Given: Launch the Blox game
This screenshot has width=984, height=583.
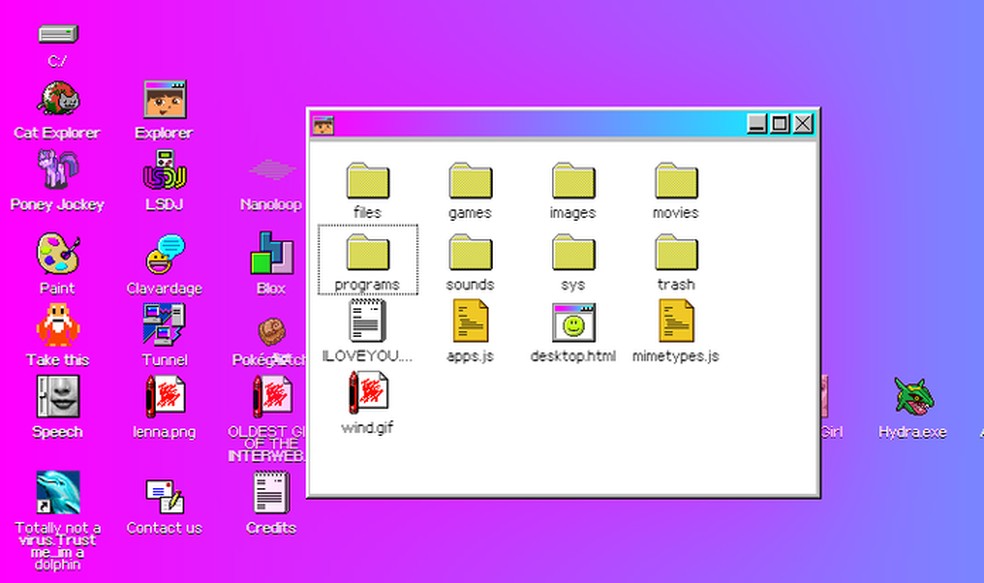Looking at the screenshot, I should [270, 255].
